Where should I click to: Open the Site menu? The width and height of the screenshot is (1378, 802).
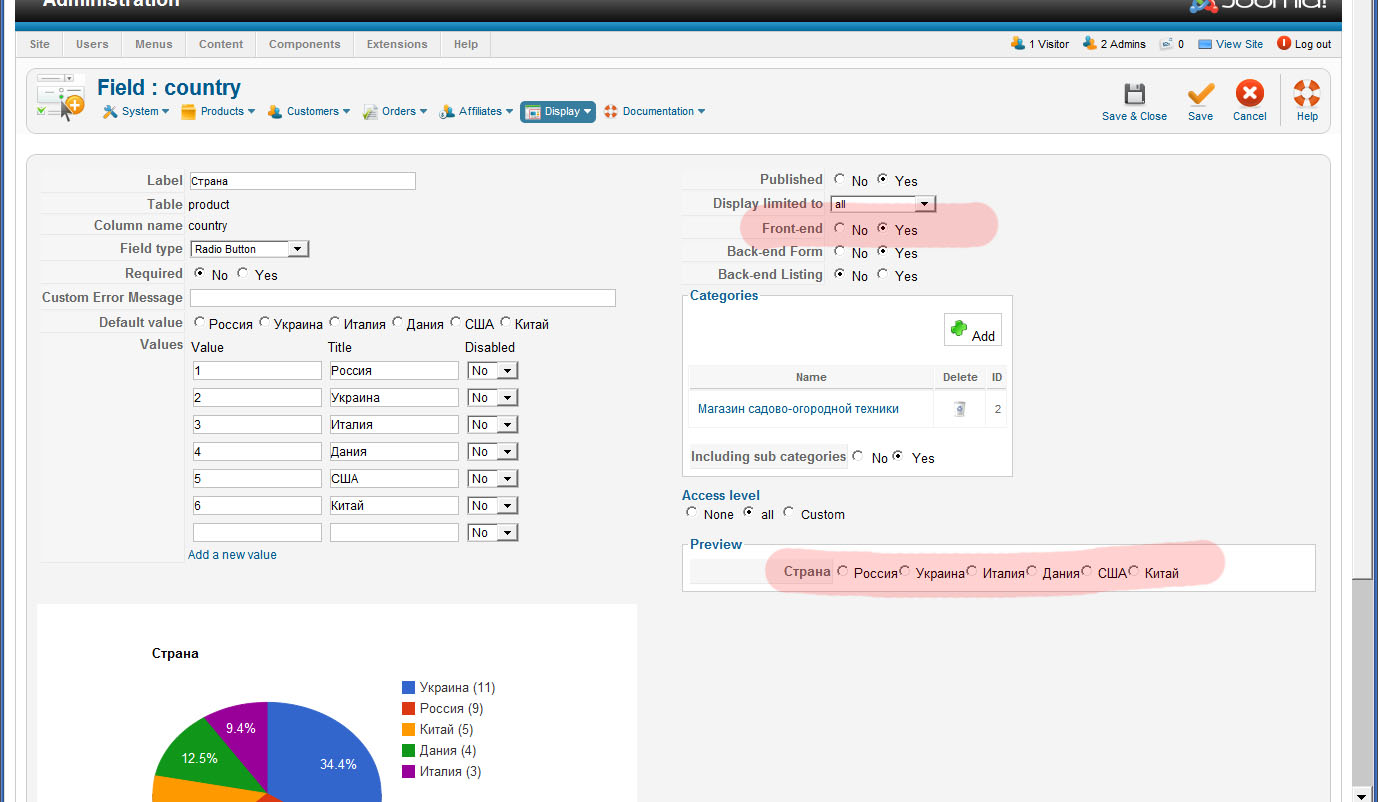click(x=40, y=44)
